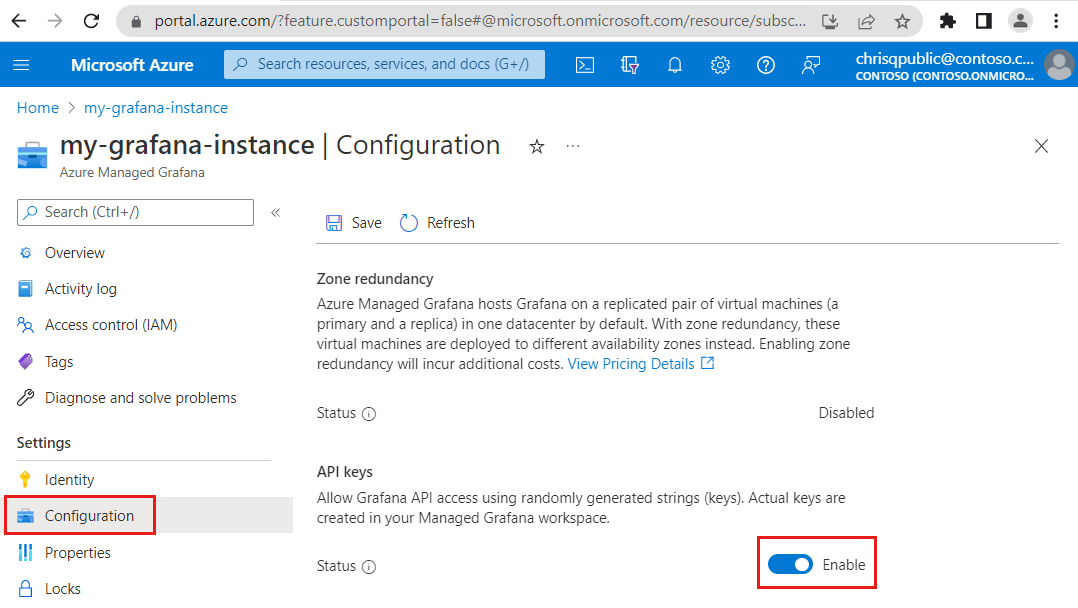Select Overview in the sidebar
The image size is (1078, 608).
77,252
